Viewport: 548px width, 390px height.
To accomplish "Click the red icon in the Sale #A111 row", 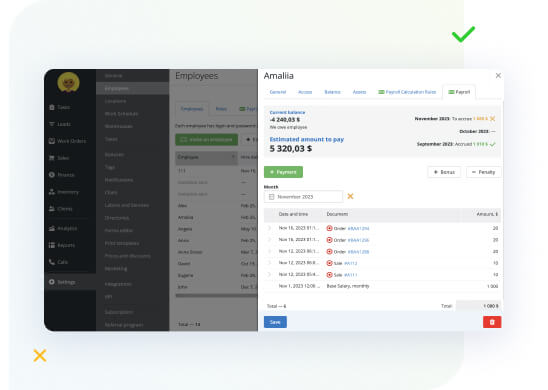I will tap(329, 275).
